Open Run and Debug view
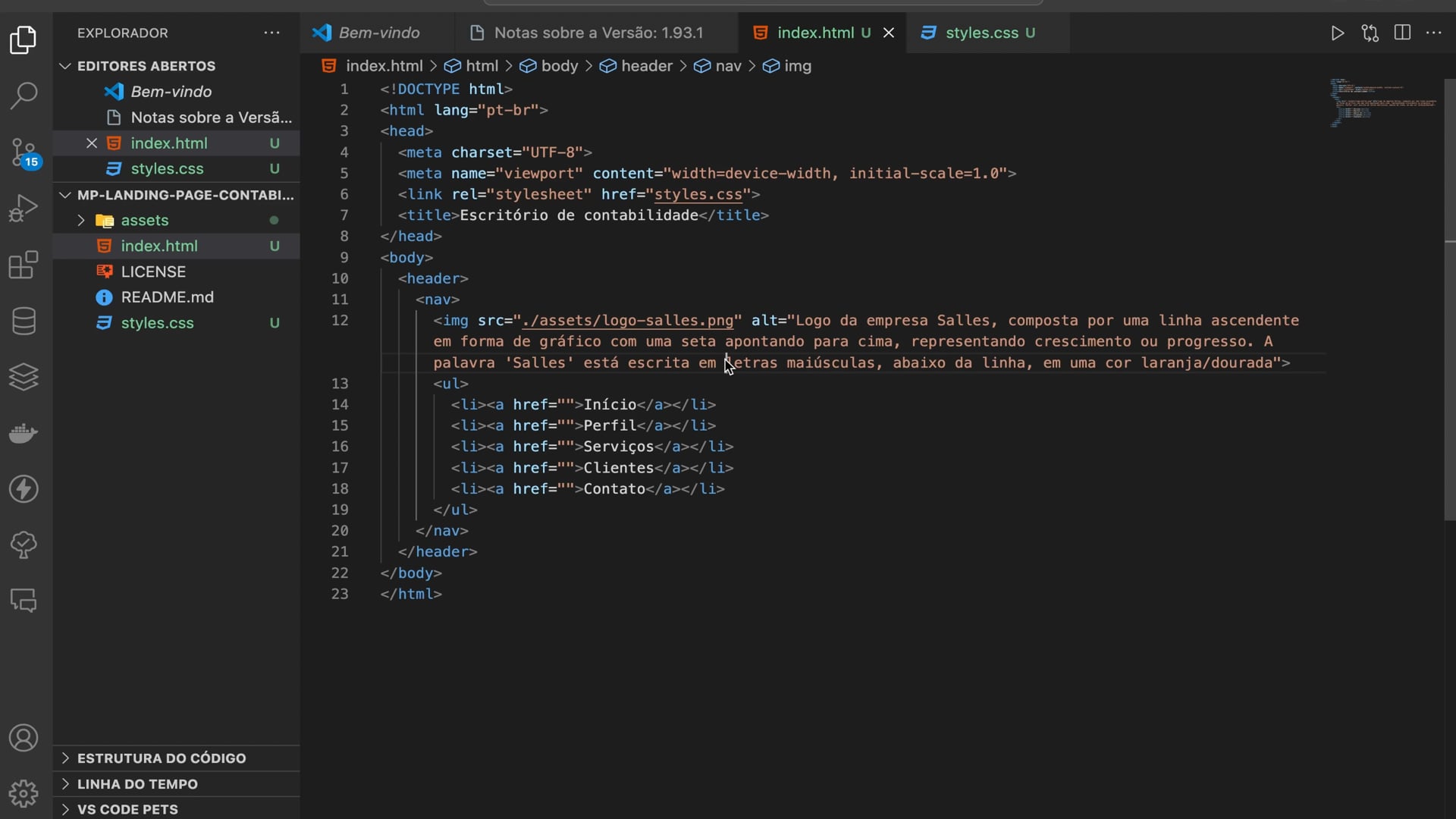Image resolution: width=1456 pixels, height=819 pixels. pyautogui.click(x=24, y=208)
